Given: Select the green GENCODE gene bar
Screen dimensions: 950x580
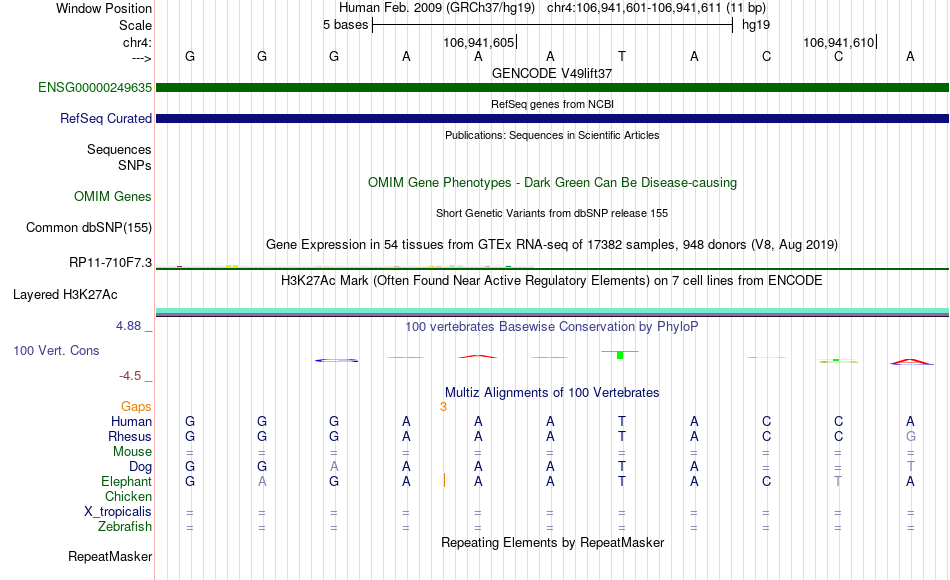Looking at the screenshot, I should [x=552, y=87].
